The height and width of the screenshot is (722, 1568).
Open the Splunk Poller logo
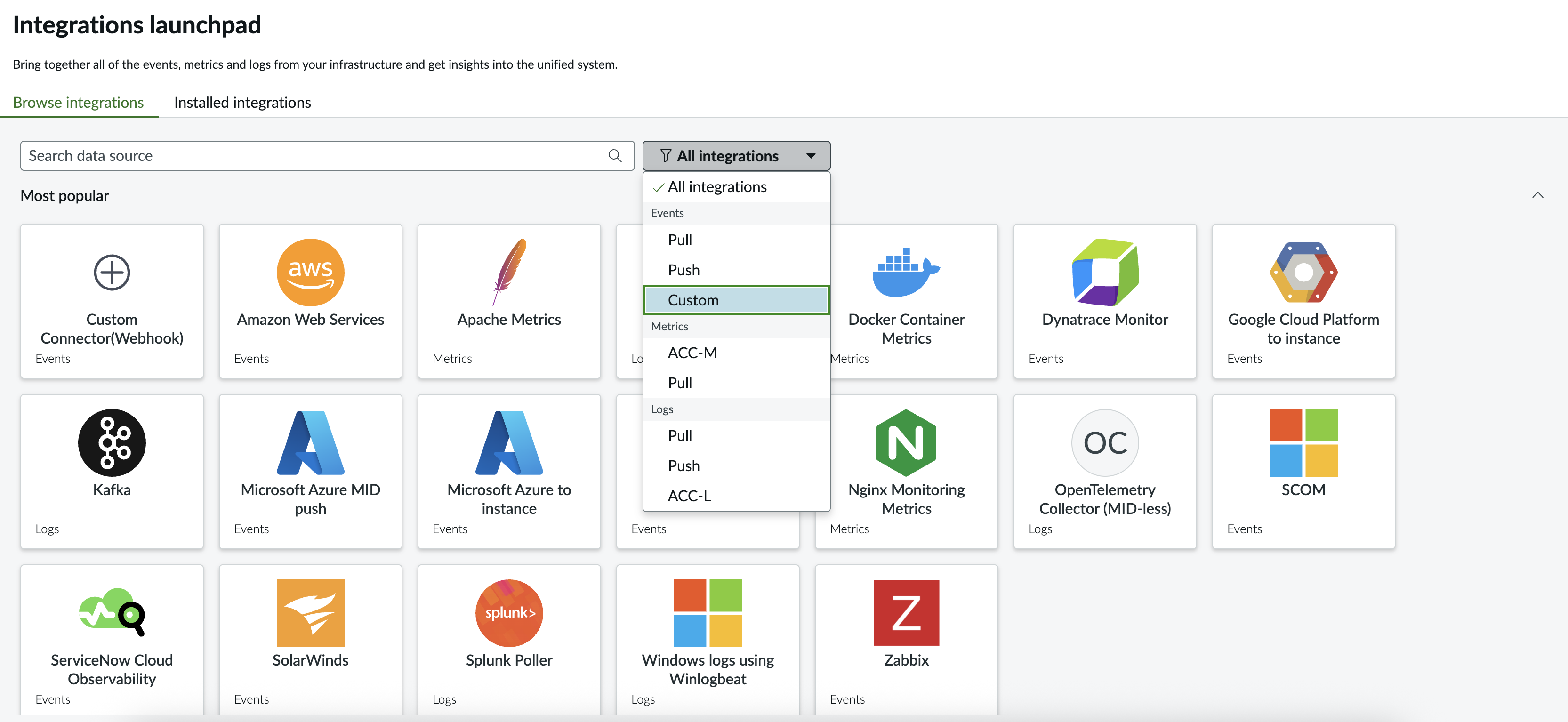[x=509, y=613]
